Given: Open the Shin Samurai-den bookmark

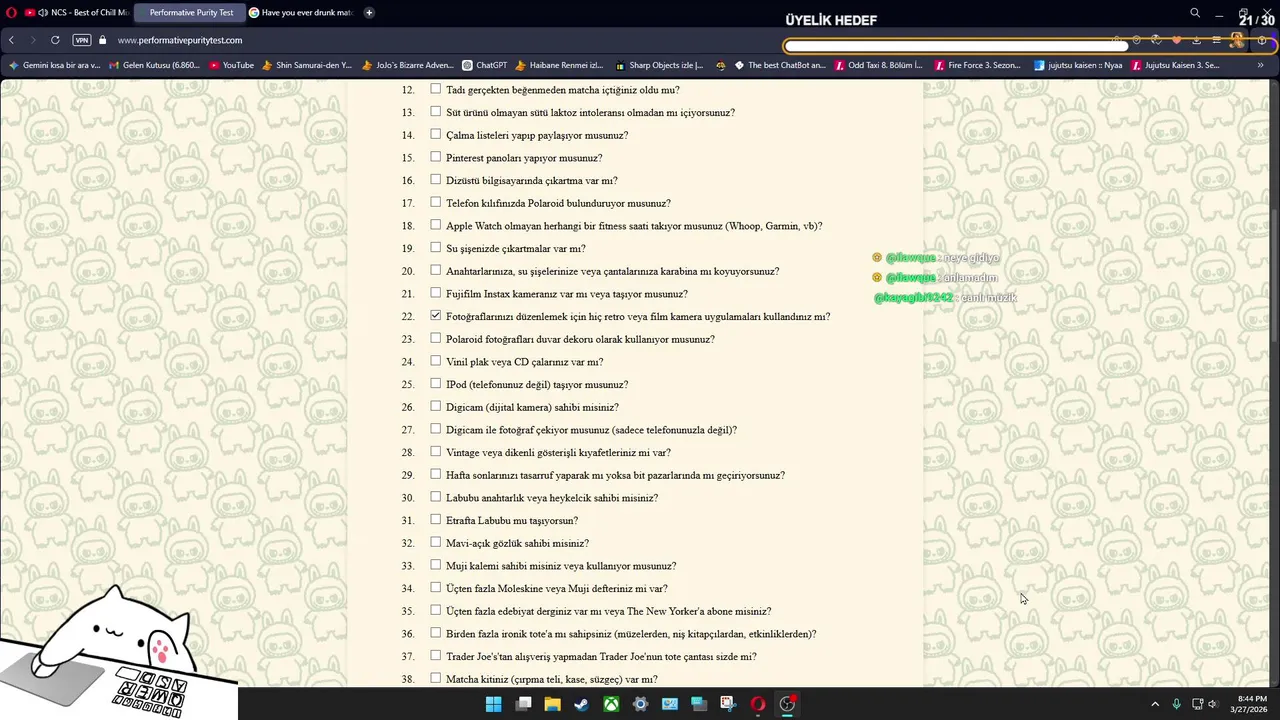Looking at the screenshot, I should 307,65.
